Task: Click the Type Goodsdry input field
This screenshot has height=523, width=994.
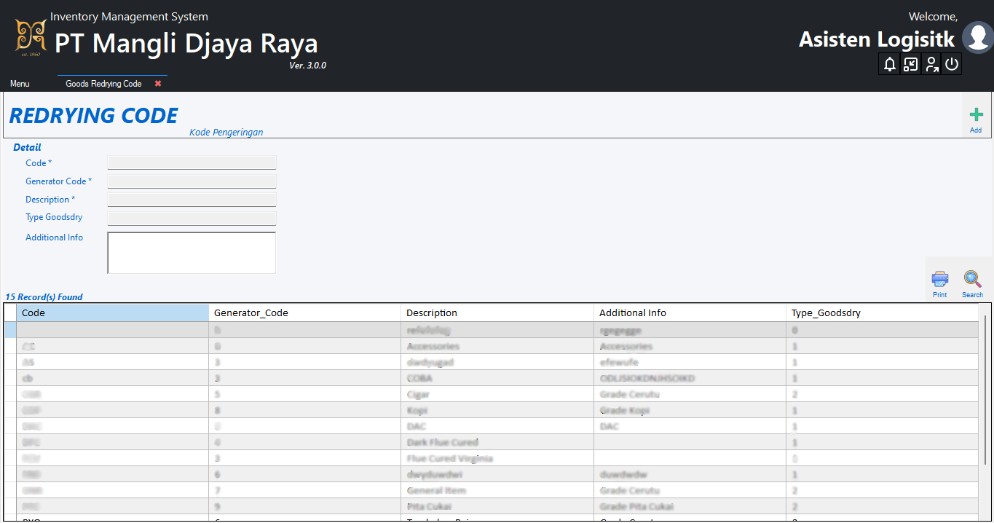Action: 191,218
